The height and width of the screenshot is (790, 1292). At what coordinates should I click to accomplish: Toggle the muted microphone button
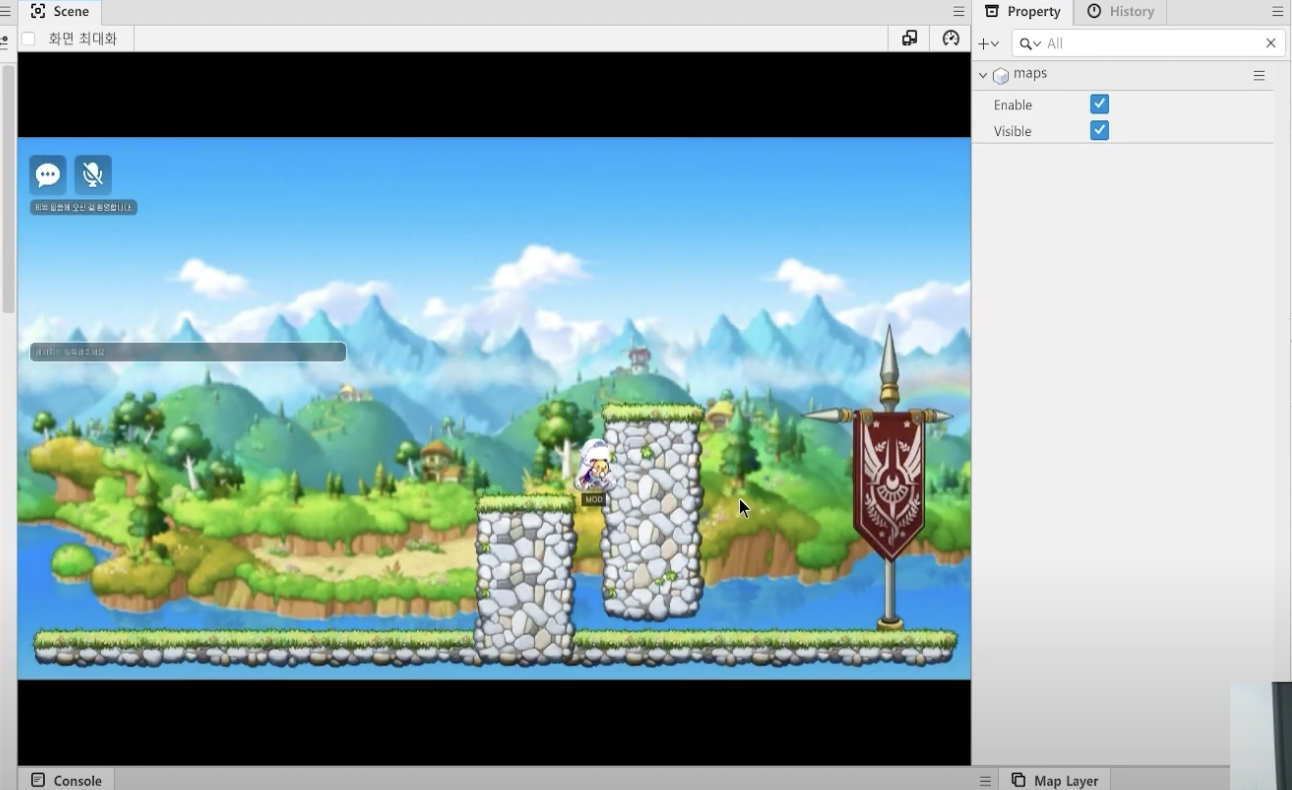[x=93, y=175]
